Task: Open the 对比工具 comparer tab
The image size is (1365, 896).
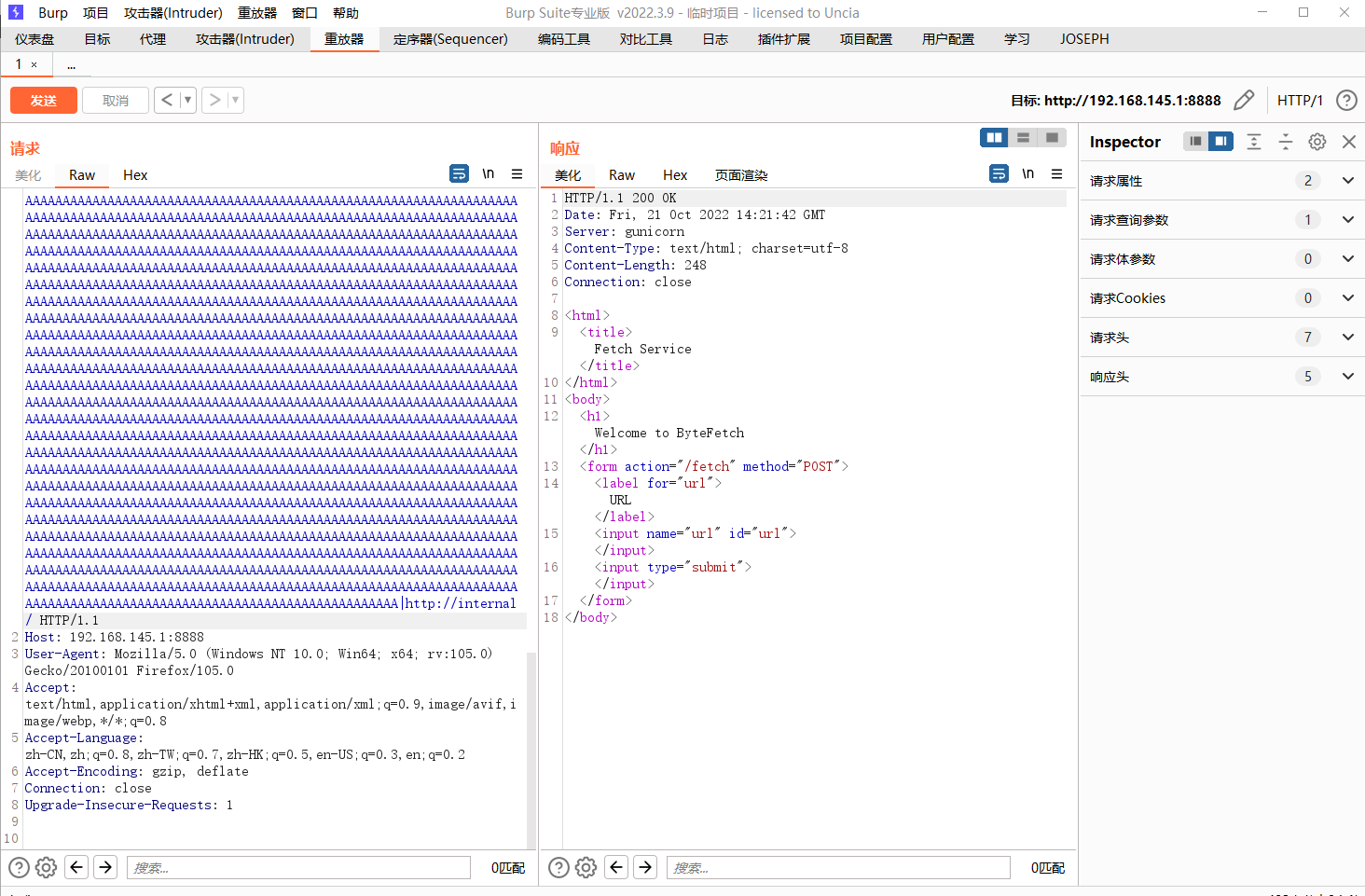Action: coord(646,39)
